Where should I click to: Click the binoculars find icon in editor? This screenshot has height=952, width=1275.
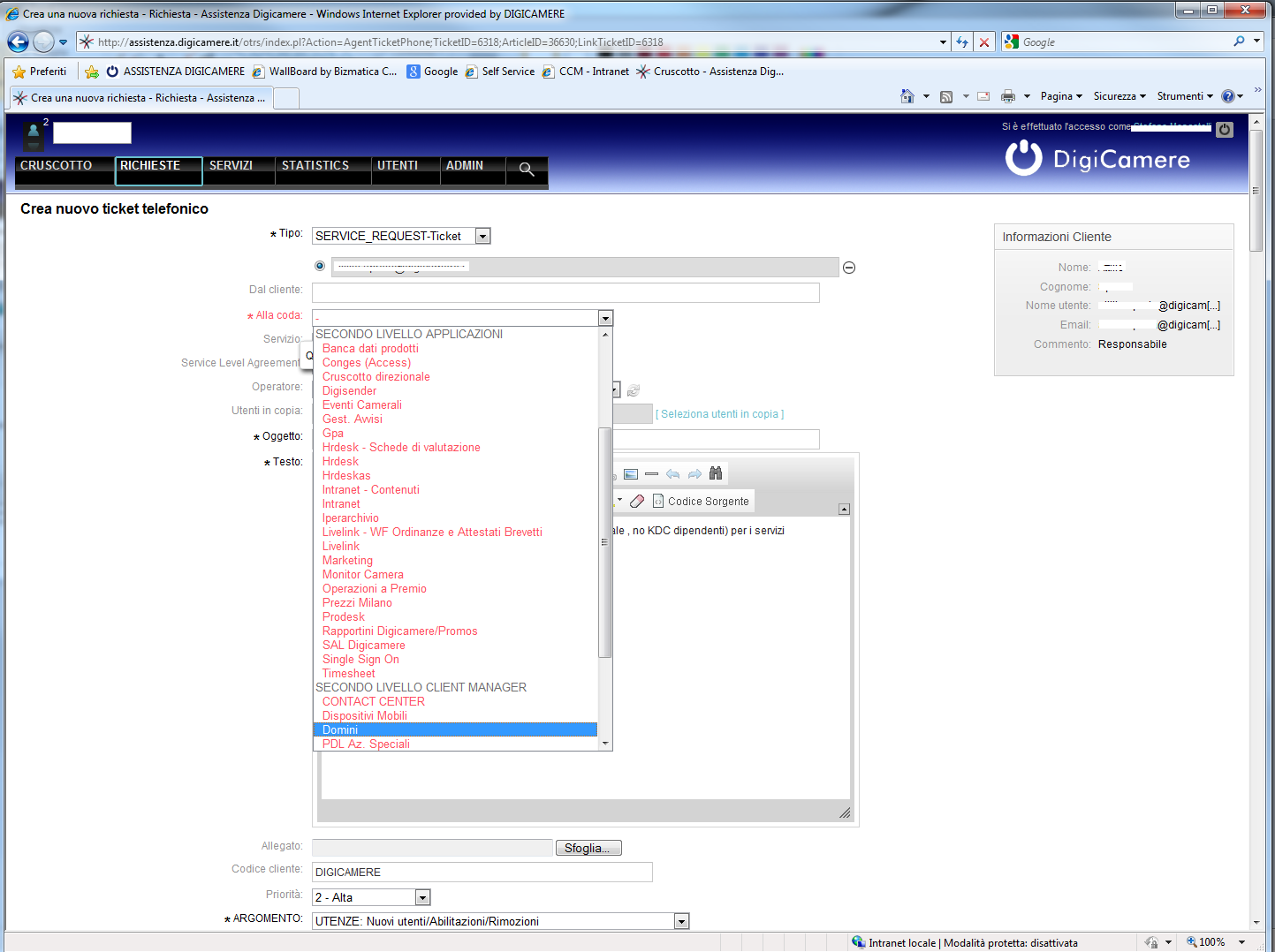(716, 473)
